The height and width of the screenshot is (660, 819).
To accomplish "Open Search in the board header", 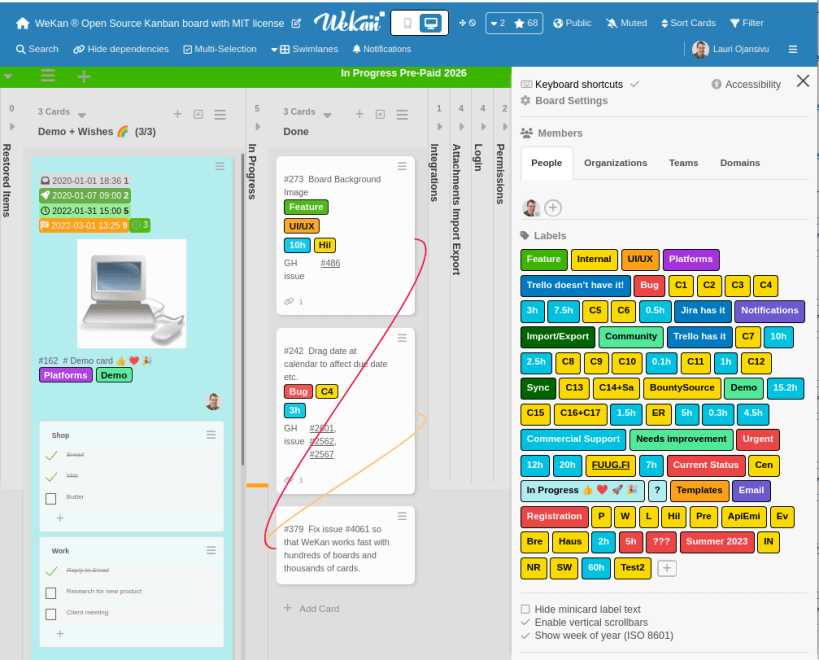I will coord(37,49).
